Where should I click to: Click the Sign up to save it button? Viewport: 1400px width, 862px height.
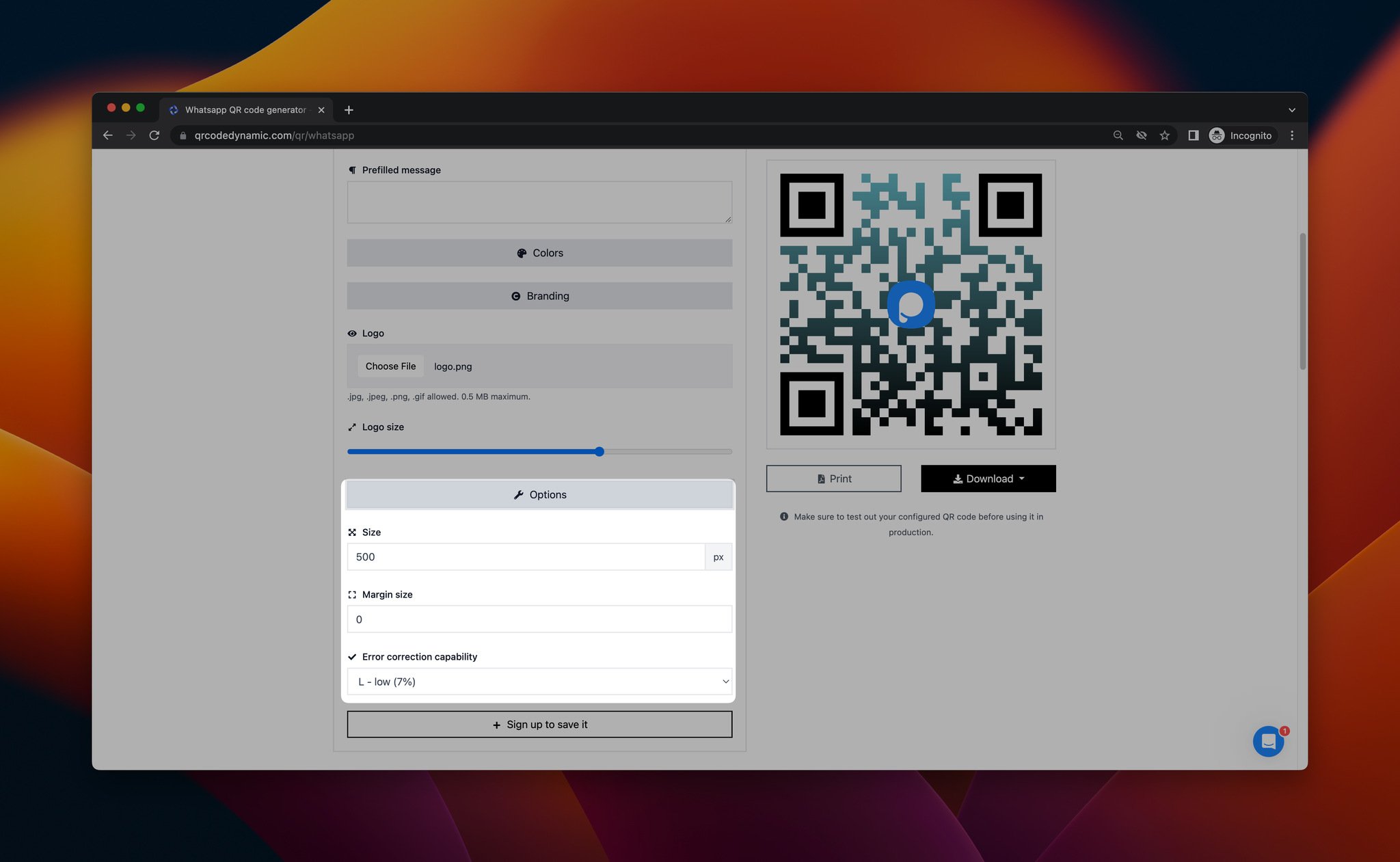click(x=539, y=725)
